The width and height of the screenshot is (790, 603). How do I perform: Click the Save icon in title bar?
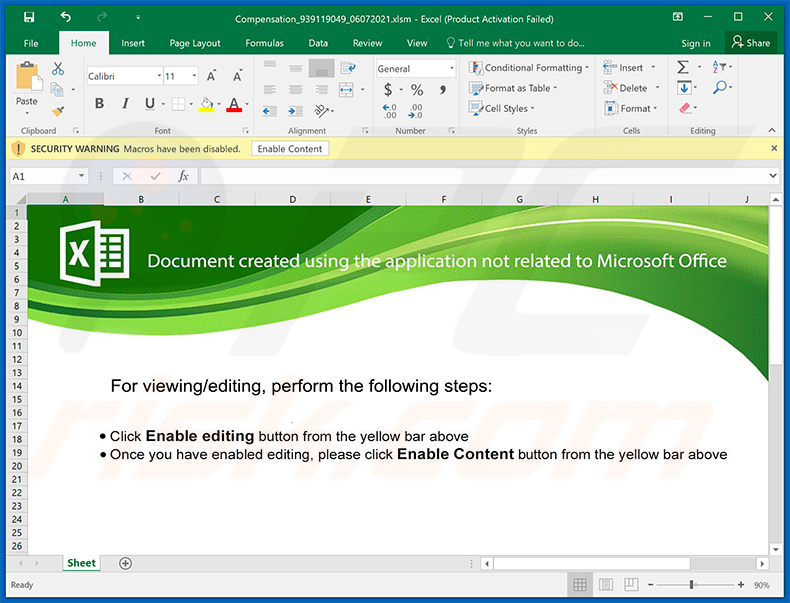(29, 17)
